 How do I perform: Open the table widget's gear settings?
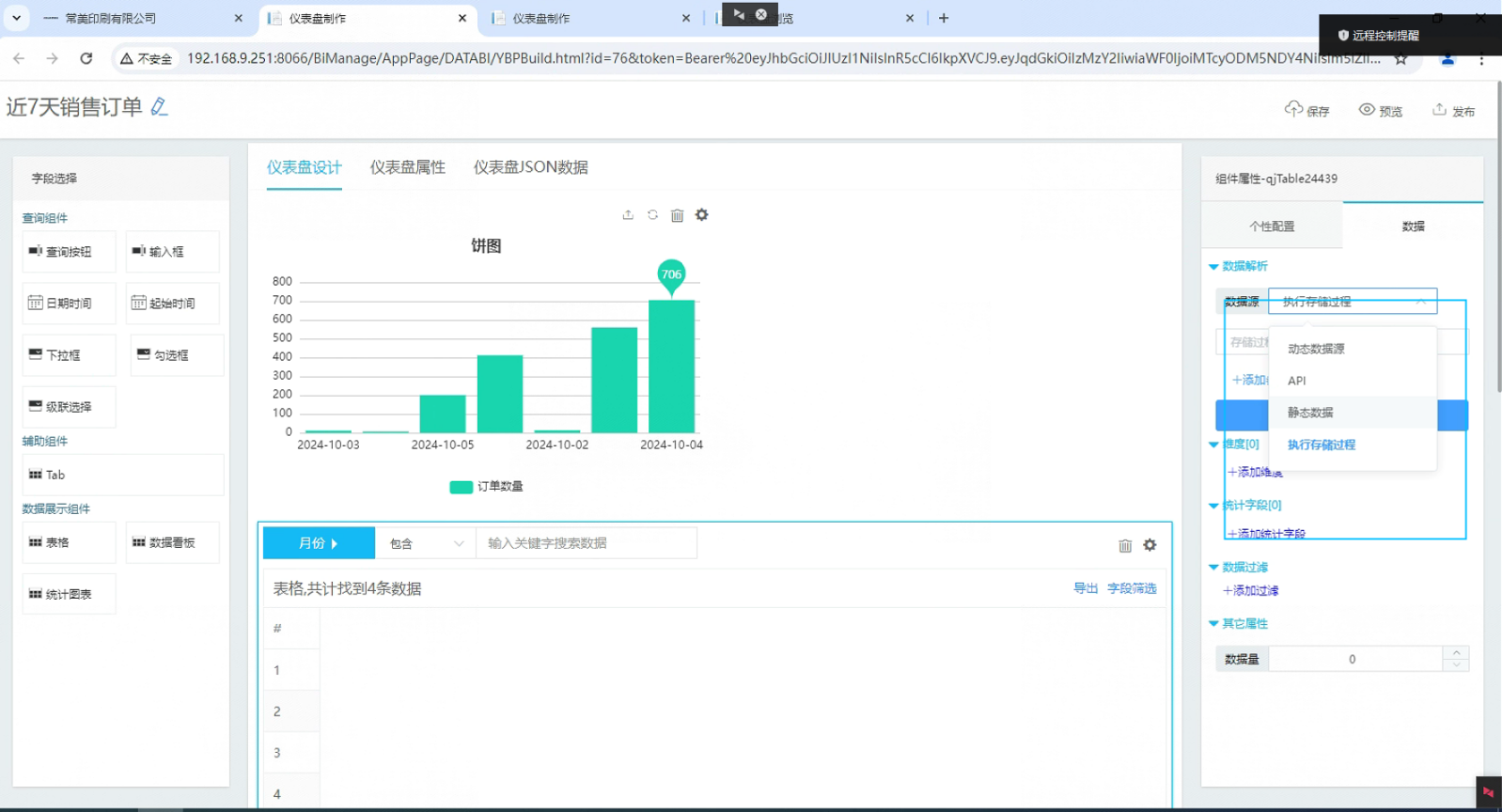(1150, 545)
